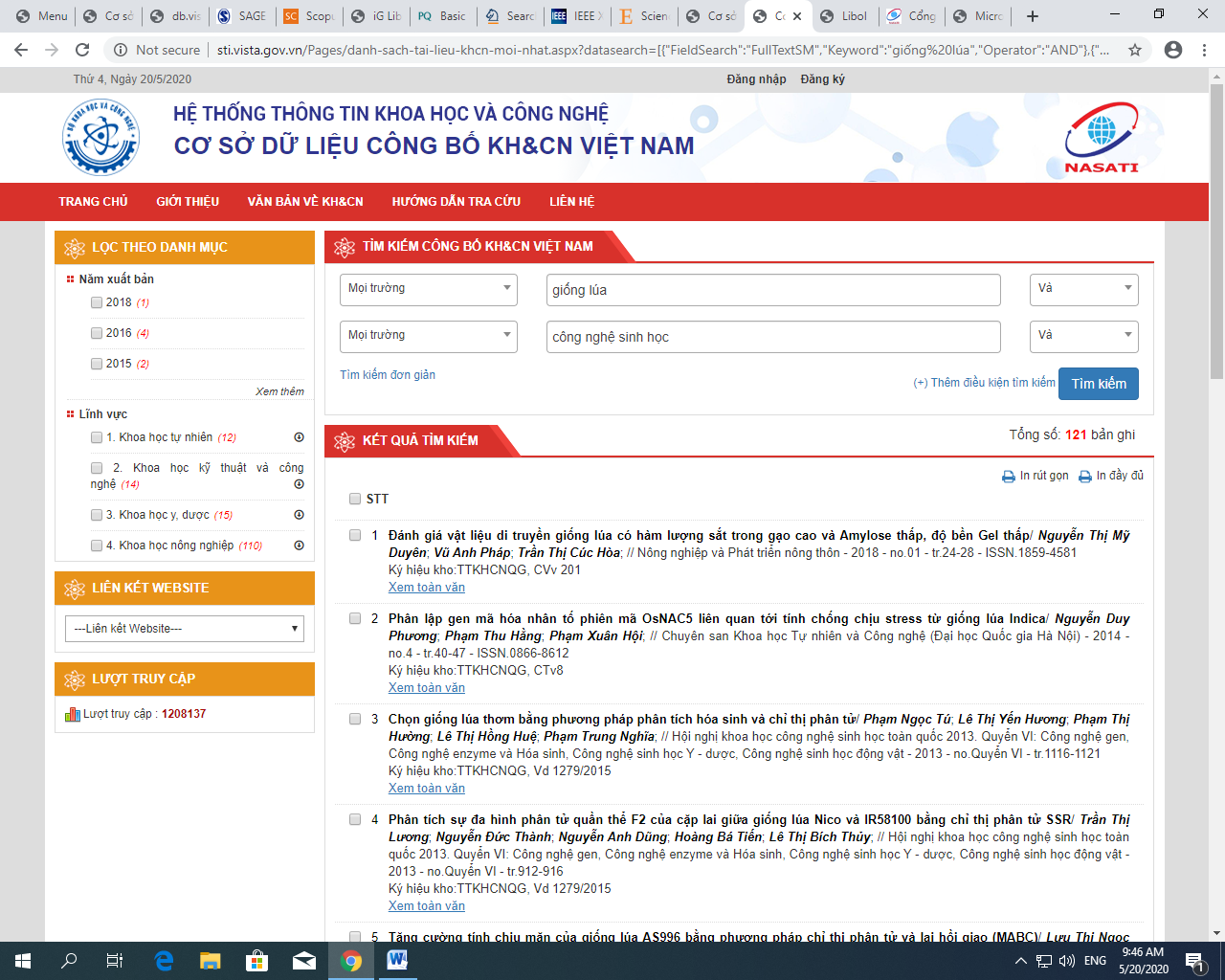Image resolution: width=1225 pixels, height=980 pixels.
Task: Open Microsoft Word from the taskbar
Action: (397, 960)
